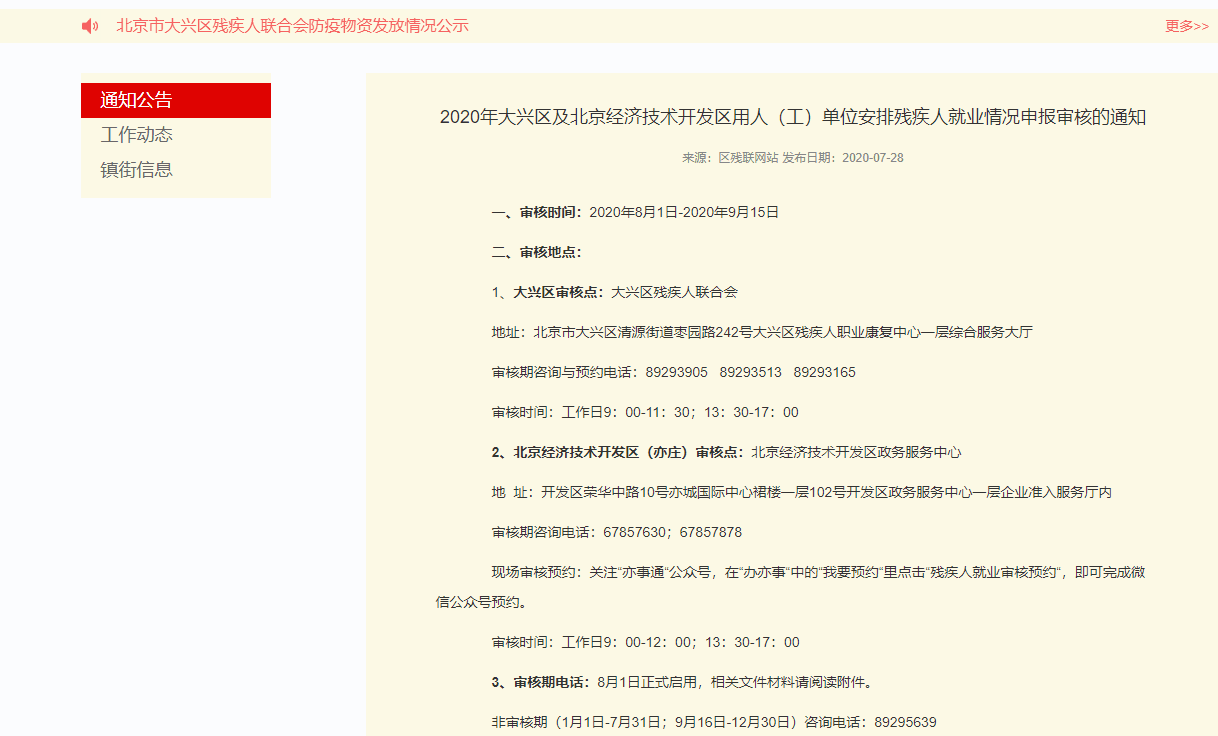
Task: Click the 更多>> link
Action: coord(1187,26)
